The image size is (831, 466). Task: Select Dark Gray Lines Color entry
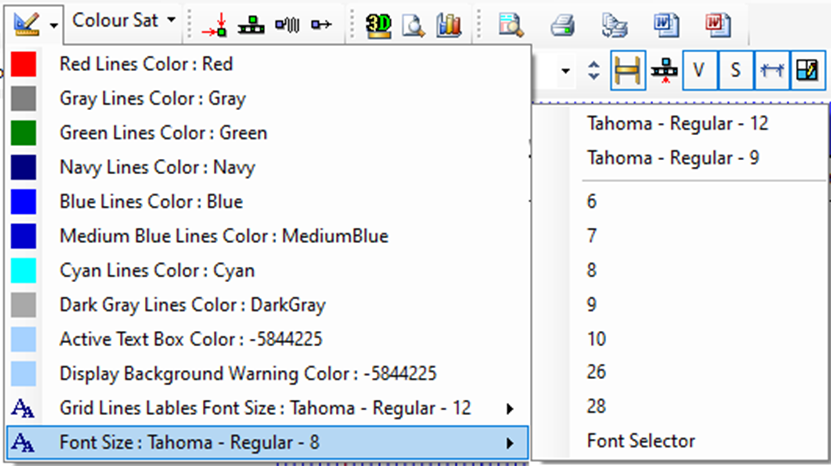(x=268, y=305)
